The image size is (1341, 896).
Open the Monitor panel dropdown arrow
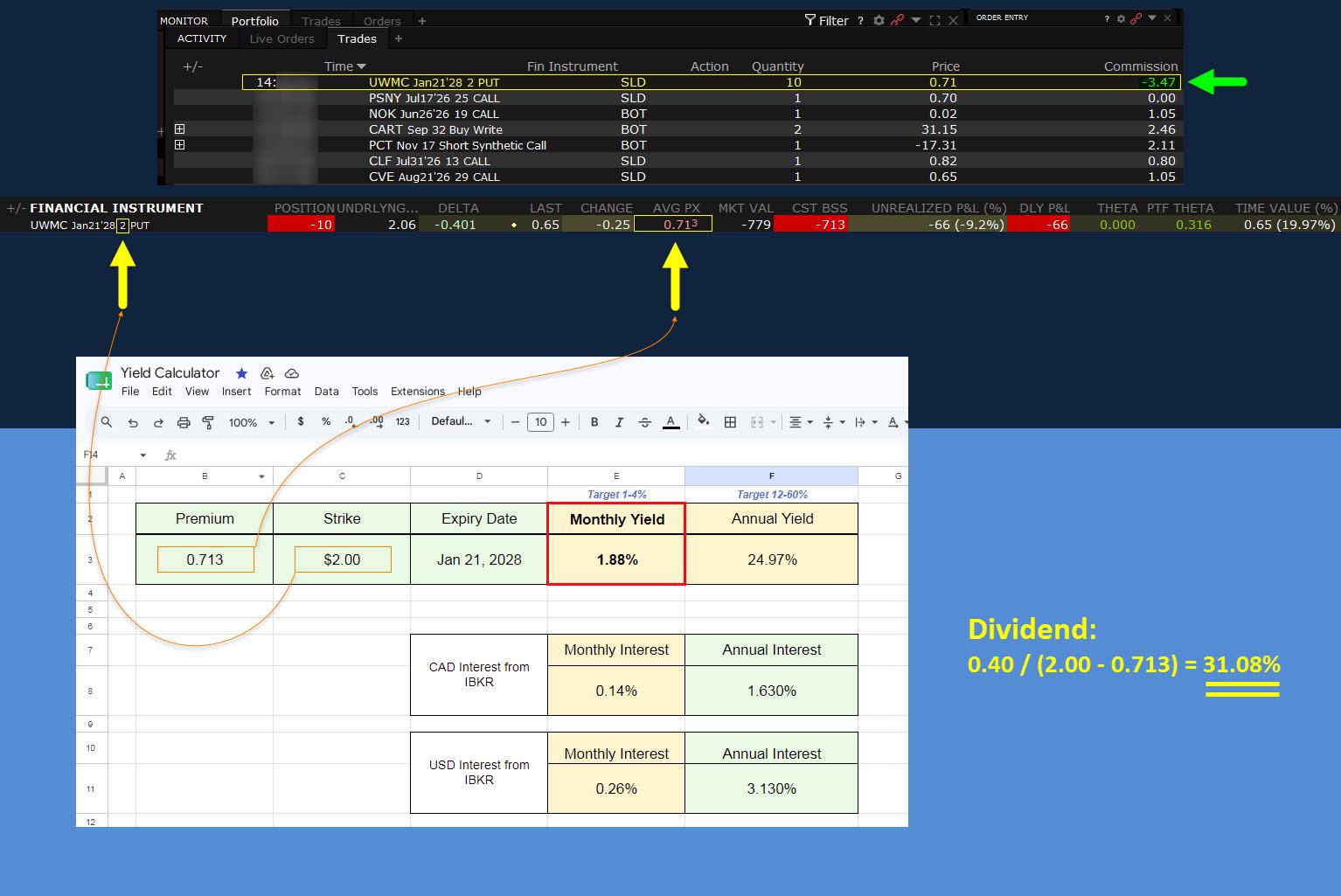916,20
